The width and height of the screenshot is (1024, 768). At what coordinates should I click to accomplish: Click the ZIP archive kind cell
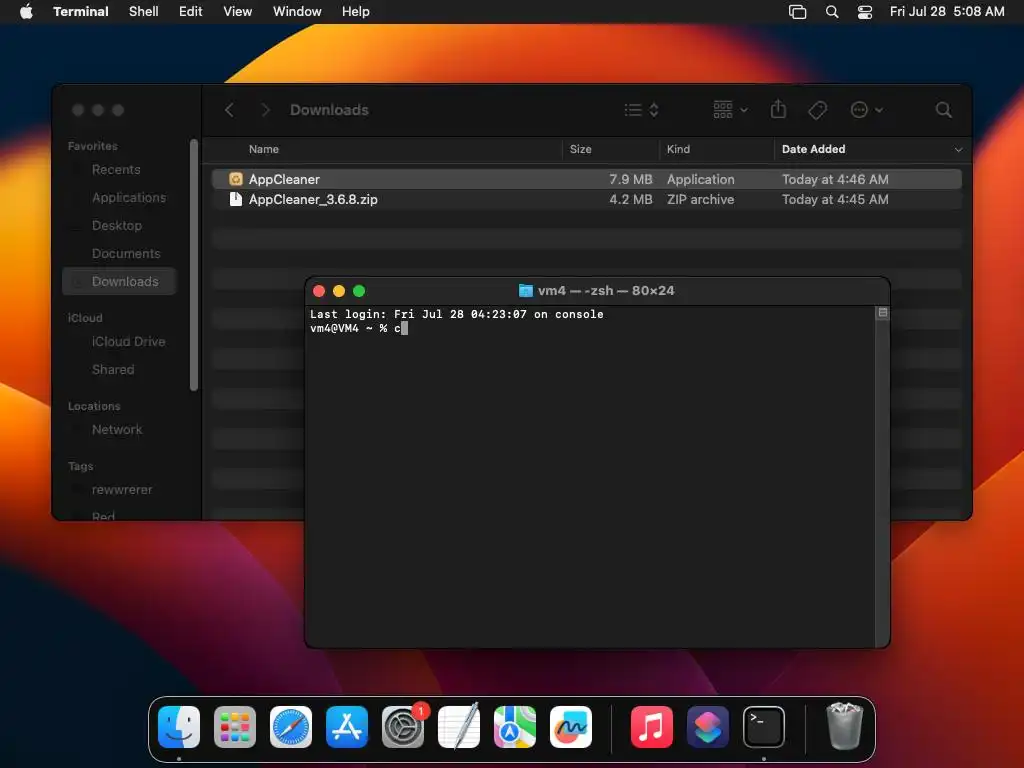click(700, 199)
